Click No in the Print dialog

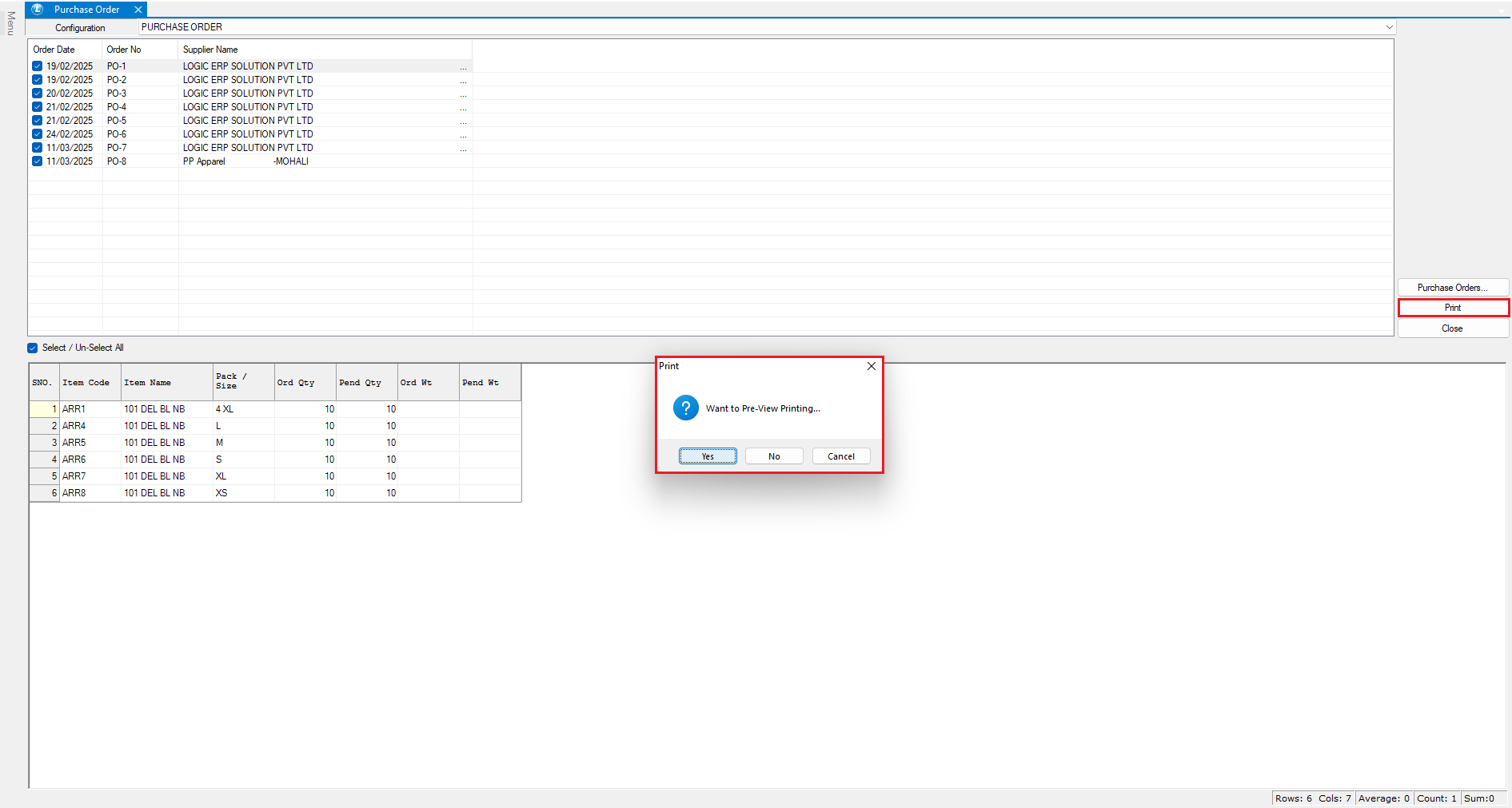(774, 456)
